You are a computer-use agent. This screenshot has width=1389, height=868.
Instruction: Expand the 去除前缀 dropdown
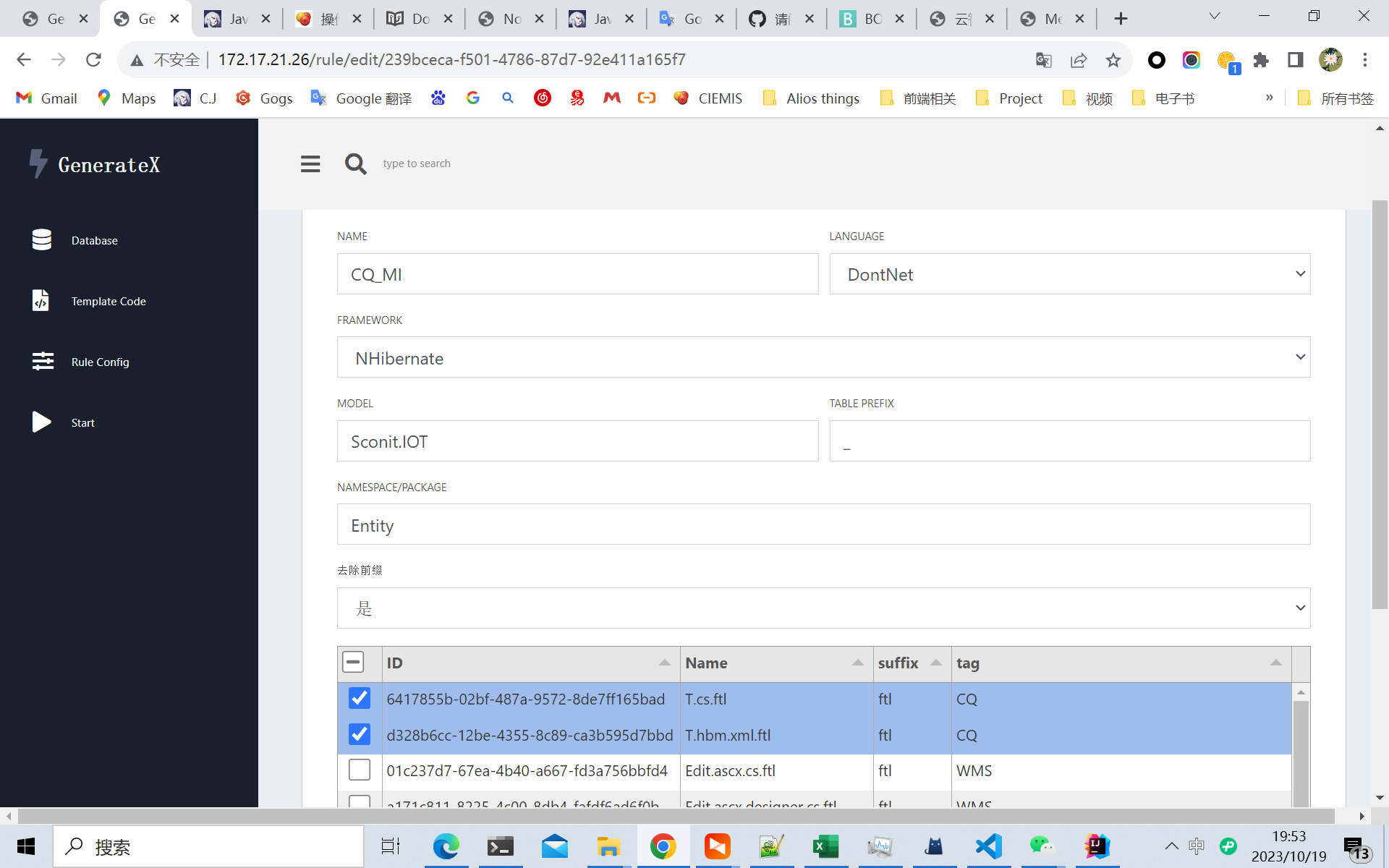click(1299, 608)
